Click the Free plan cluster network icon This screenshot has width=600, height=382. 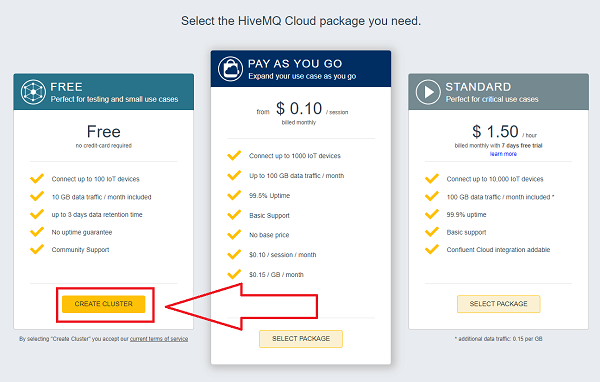[33, 92]
